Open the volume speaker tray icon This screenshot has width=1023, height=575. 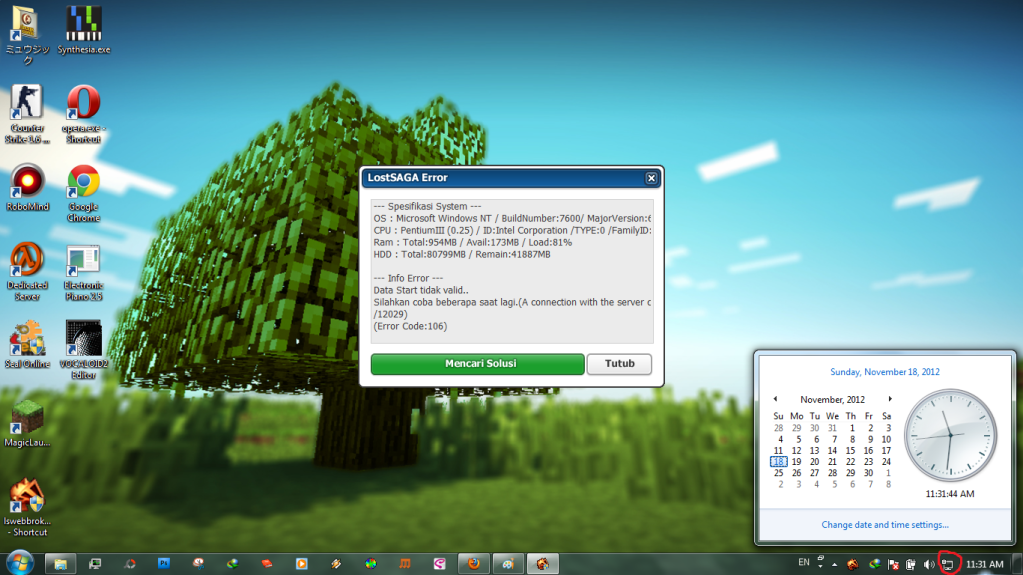(929, 565)
